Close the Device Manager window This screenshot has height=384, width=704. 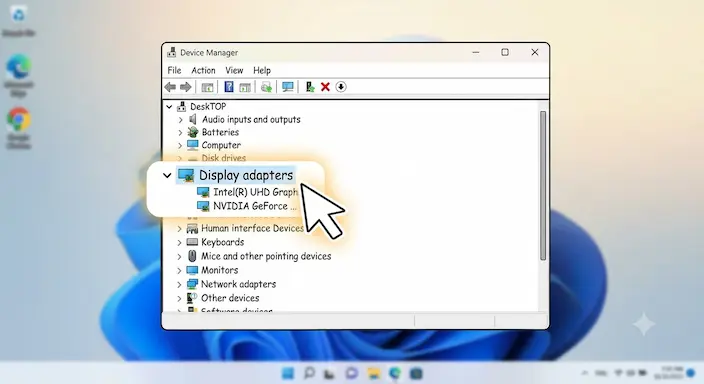coord(535,52)
